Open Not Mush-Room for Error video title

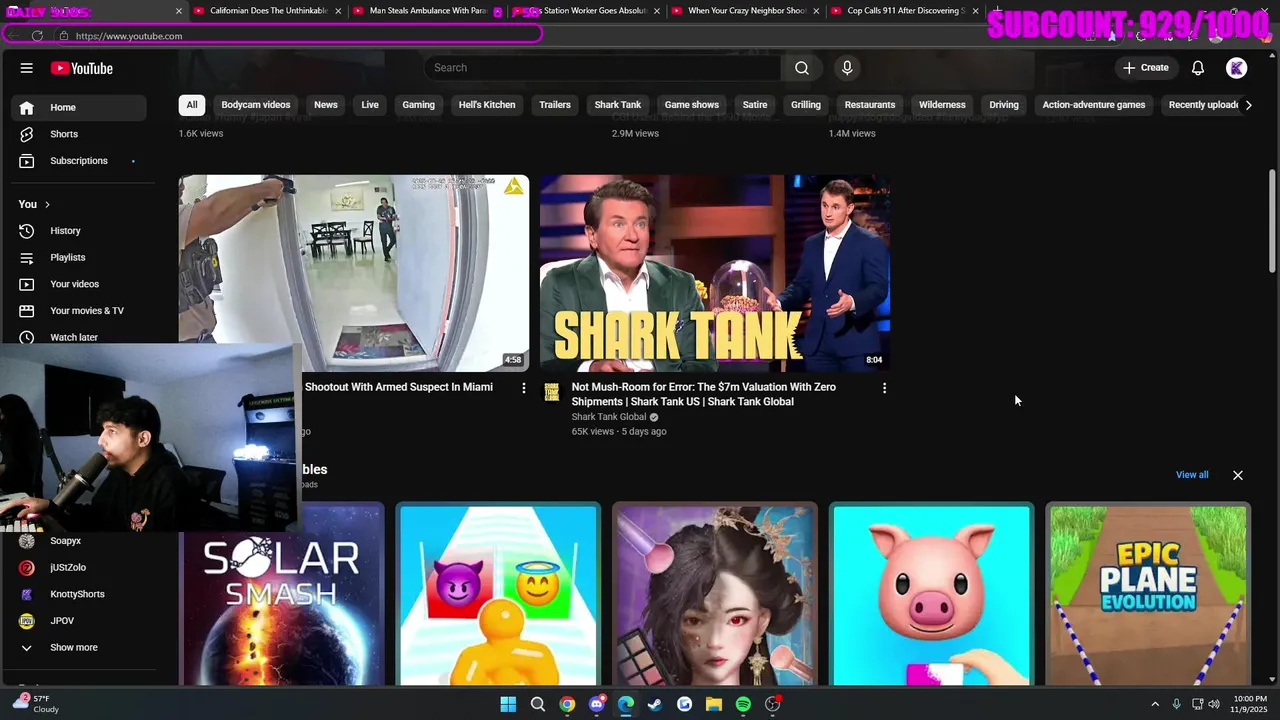(x=704, y=394)
